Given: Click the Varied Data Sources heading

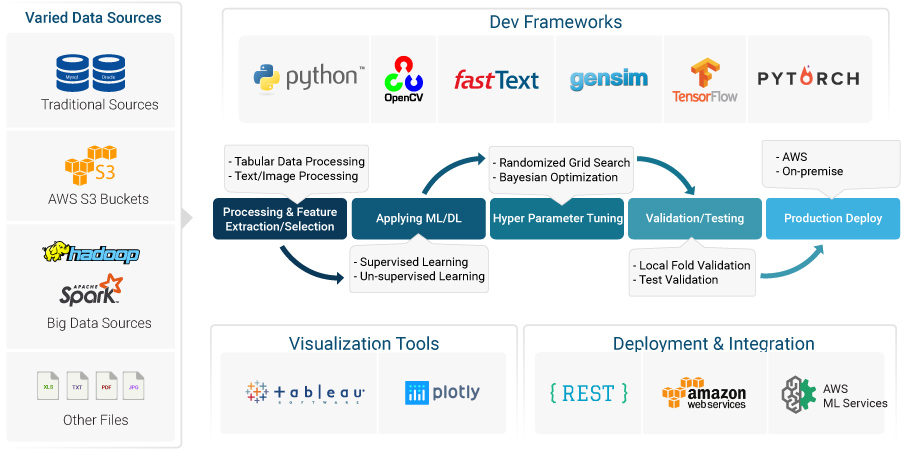Looking at the screenshot, I should [x=93, y=17].
